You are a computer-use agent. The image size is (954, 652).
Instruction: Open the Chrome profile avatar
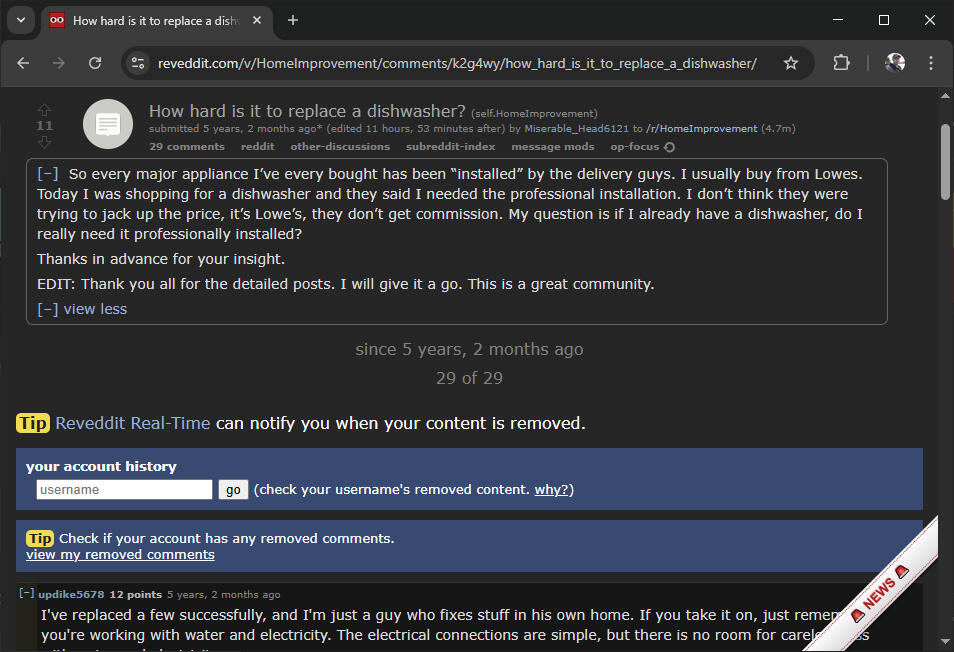click(x=895, y=63)
